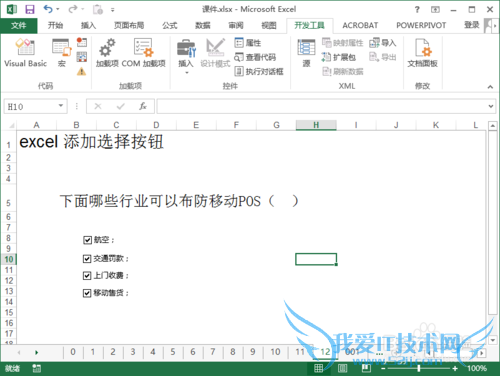Redo the last undone action
The image size is (500, 376).
tap(73, 9)
